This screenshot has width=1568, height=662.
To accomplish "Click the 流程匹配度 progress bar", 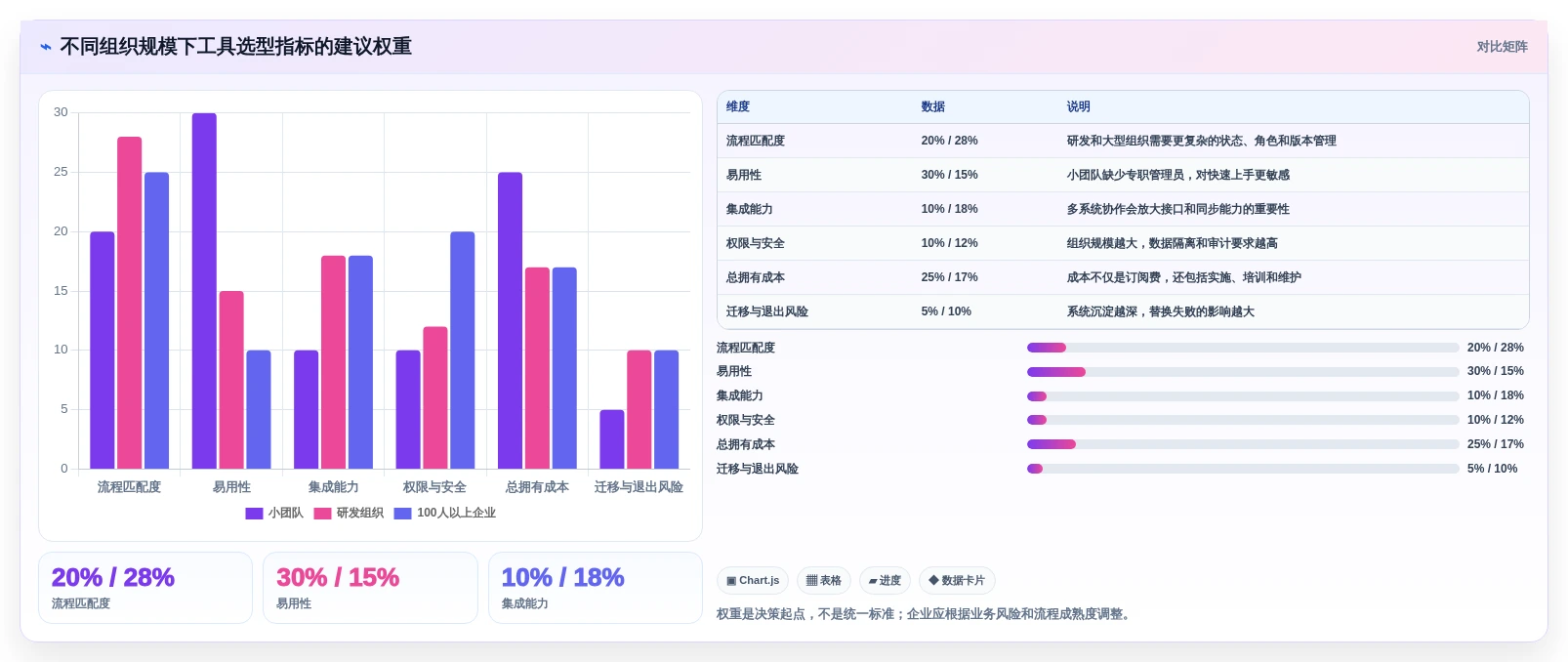I will [x=1243, y=348].
